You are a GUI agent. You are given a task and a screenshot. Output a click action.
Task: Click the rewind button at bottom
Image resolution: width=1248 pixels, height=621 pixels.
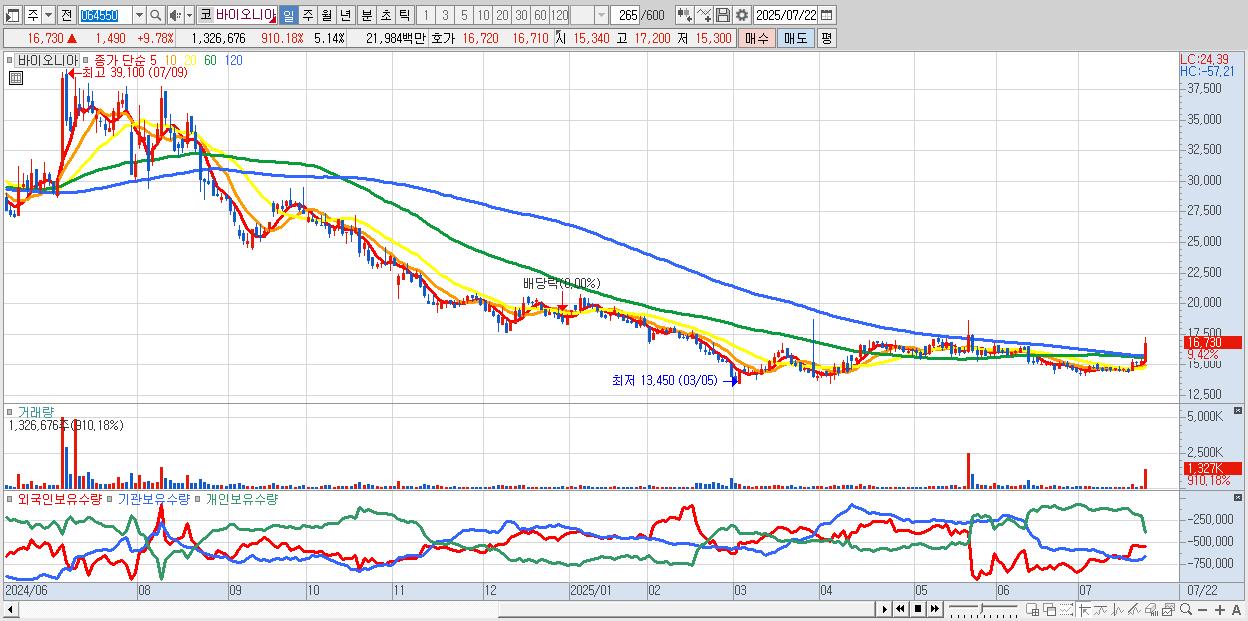[x=900, y=609]
